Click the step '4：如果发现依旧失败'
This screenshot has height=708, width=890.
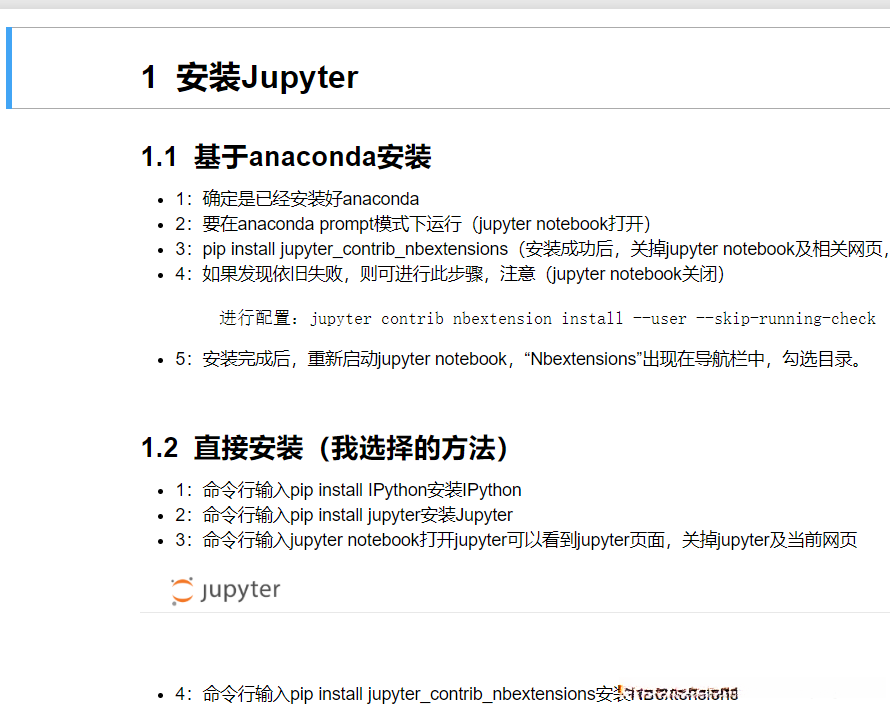click(450, 274)
